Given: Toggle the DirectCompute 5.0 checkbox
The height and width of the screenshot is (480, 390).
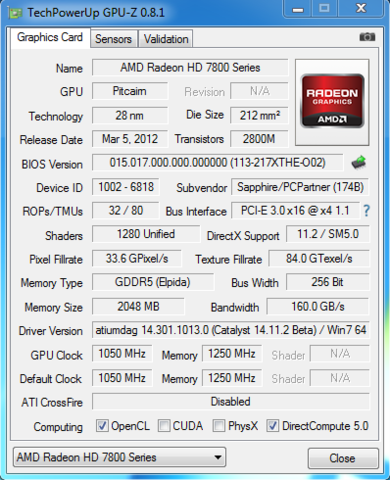Looking at the screenshot, I should (x=272, y=426).
